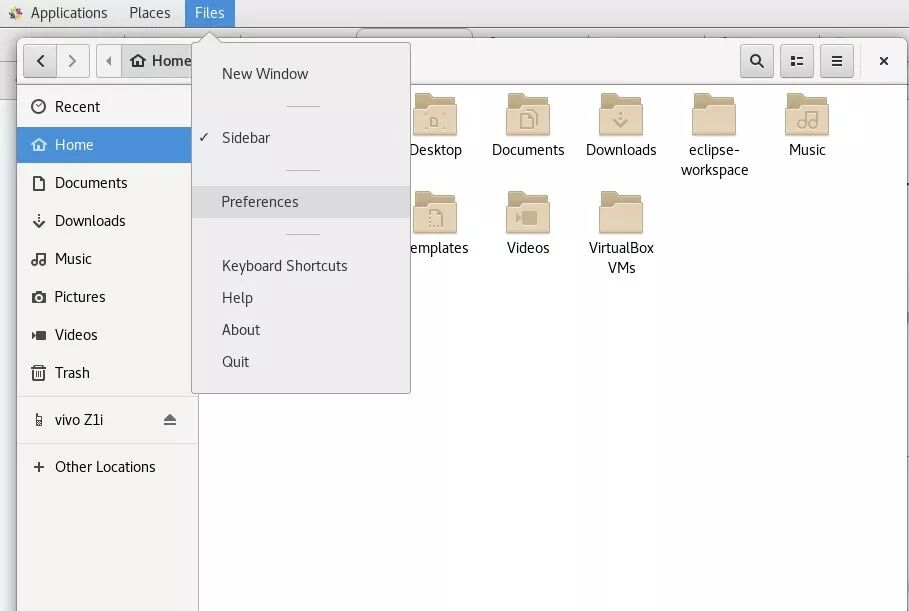Open Other Locations in the sidebar
This screenshot has height=611, width=909.
point(105,467)
